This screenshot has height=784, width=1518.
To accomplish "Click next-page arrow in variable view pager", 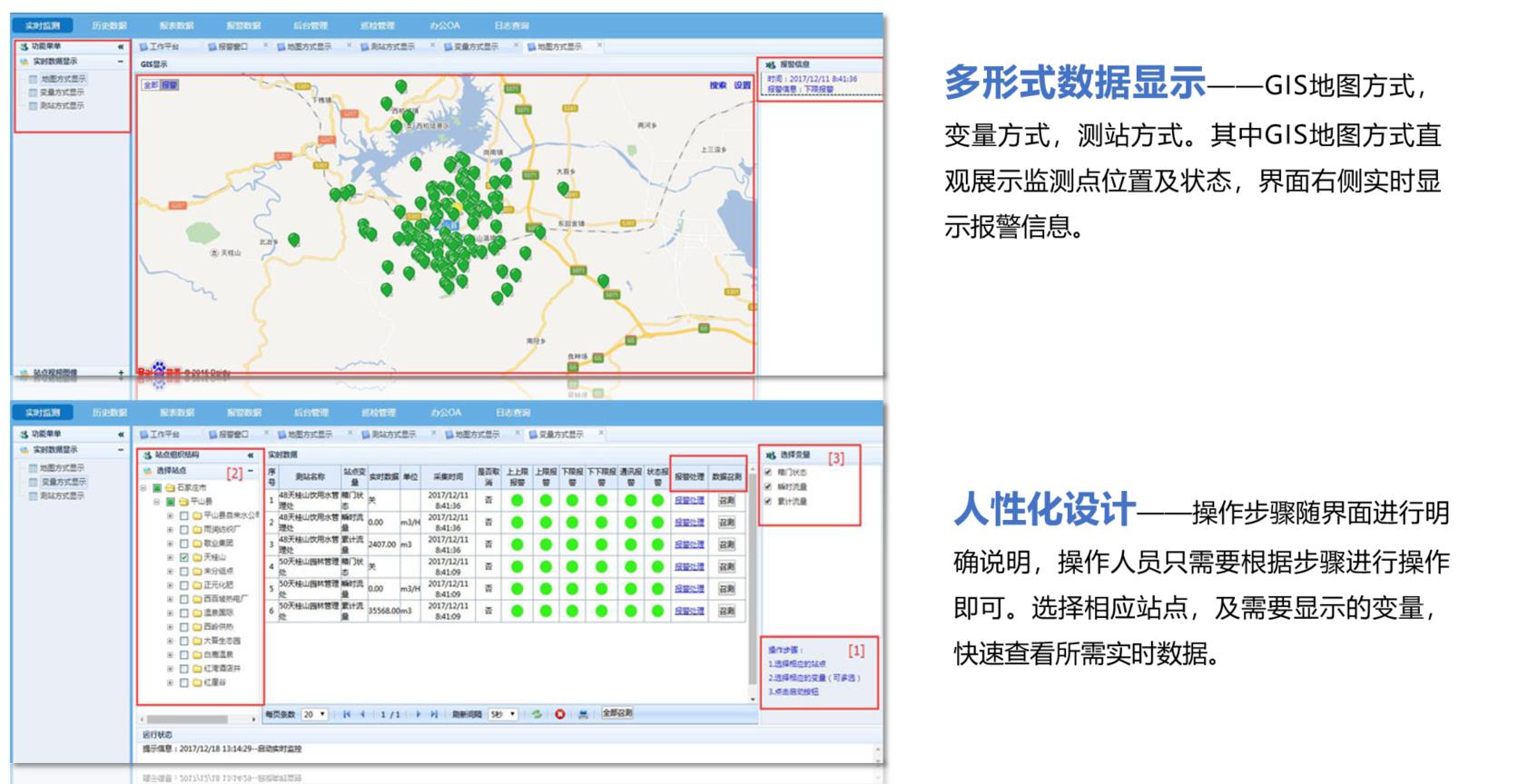I will click(x=418, y=715).
